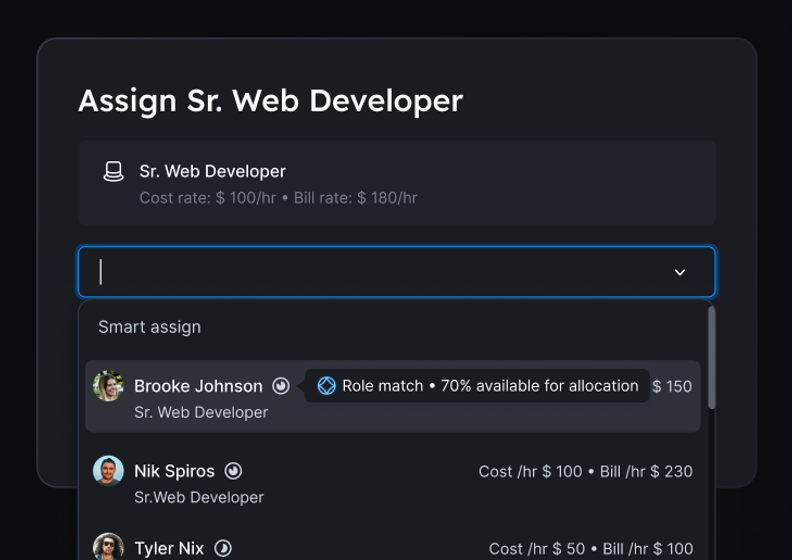Click Tyler Nix's cost and bill rate
Image resolution: width=792 pixels, height=560 pixels.
[590, 549]
